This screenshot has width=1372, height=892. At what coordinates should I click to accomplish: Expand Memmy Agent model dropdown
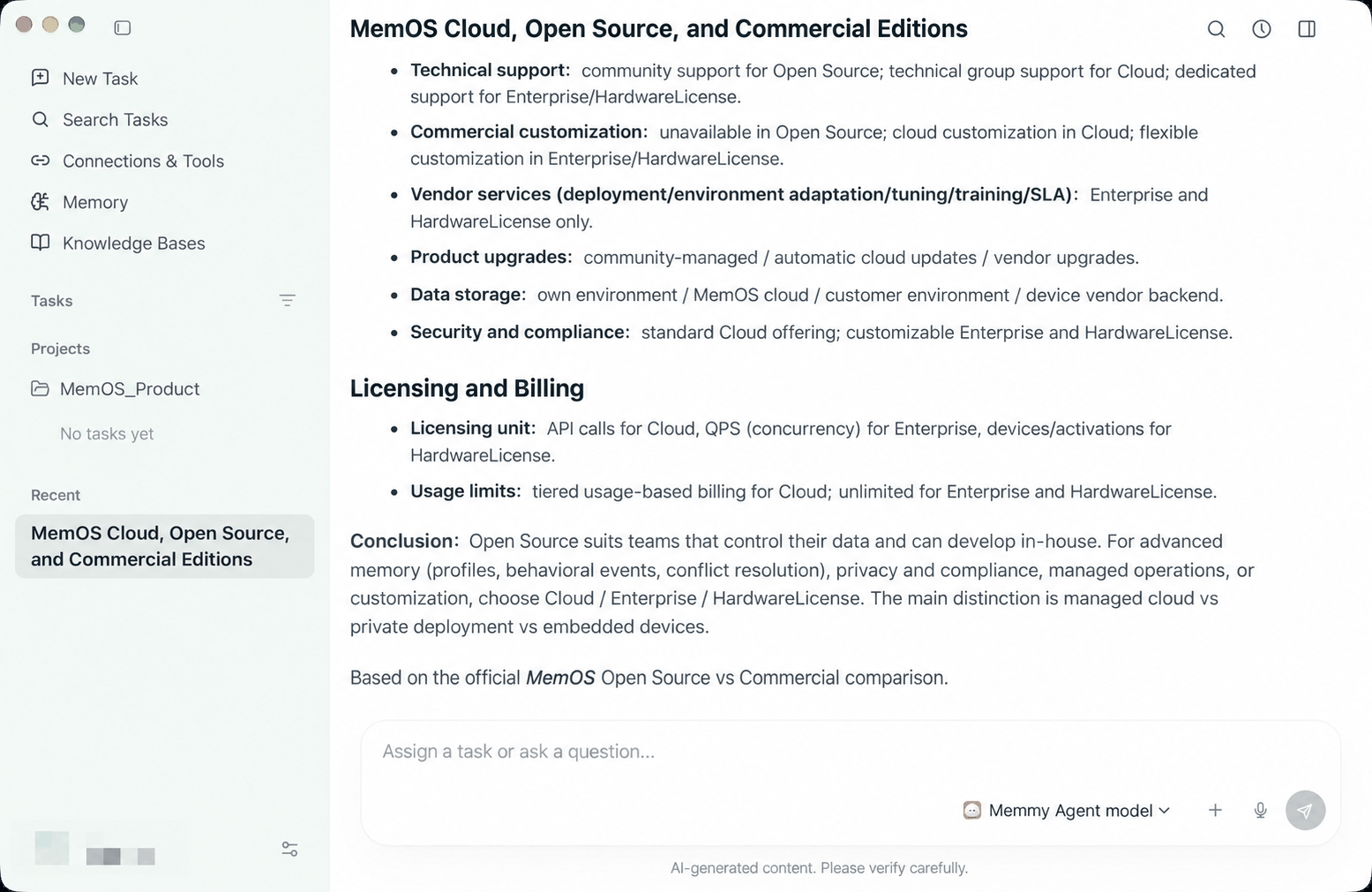1067,810
